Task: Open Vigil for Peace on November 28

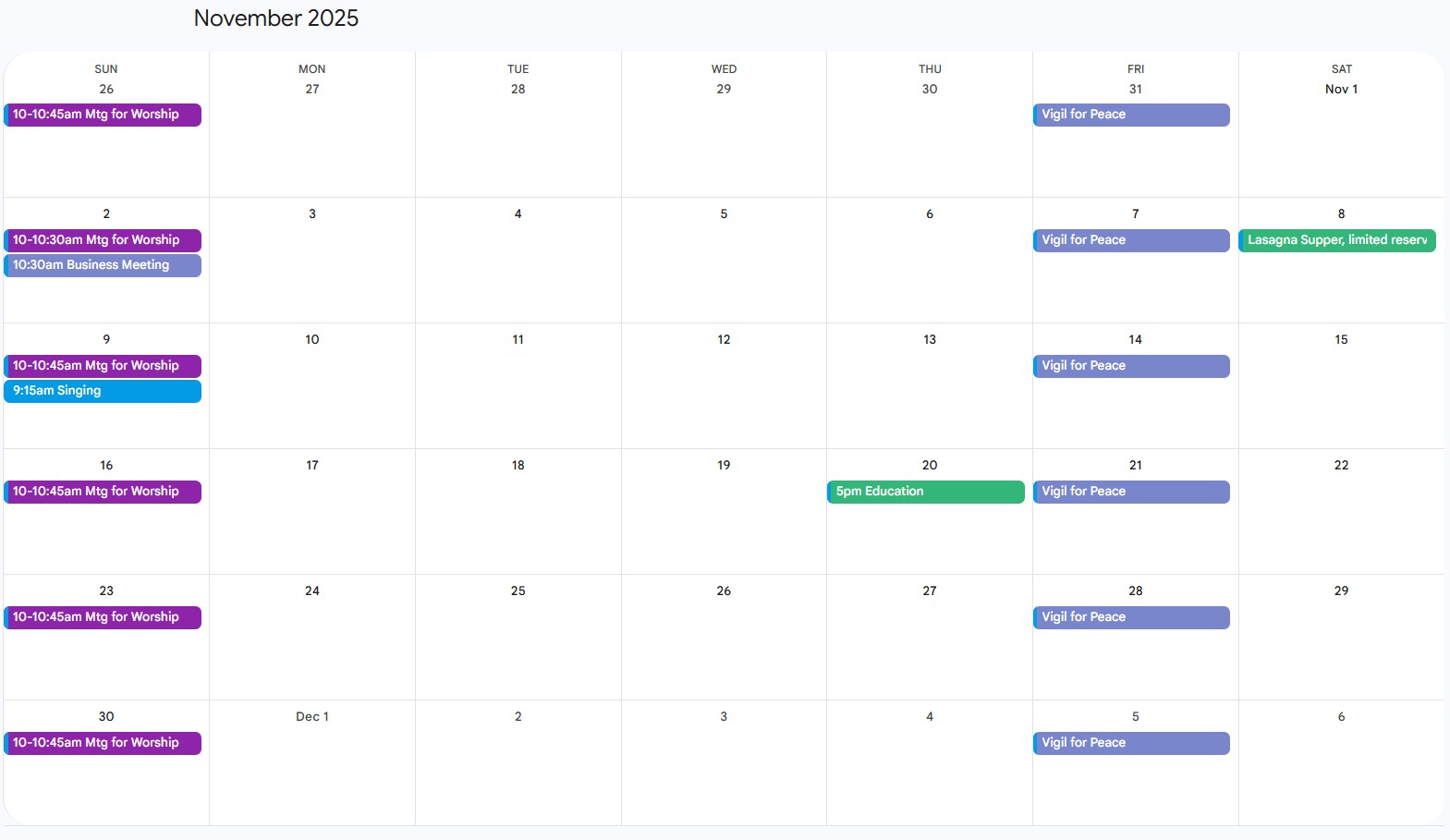Action: point(1130,617)
